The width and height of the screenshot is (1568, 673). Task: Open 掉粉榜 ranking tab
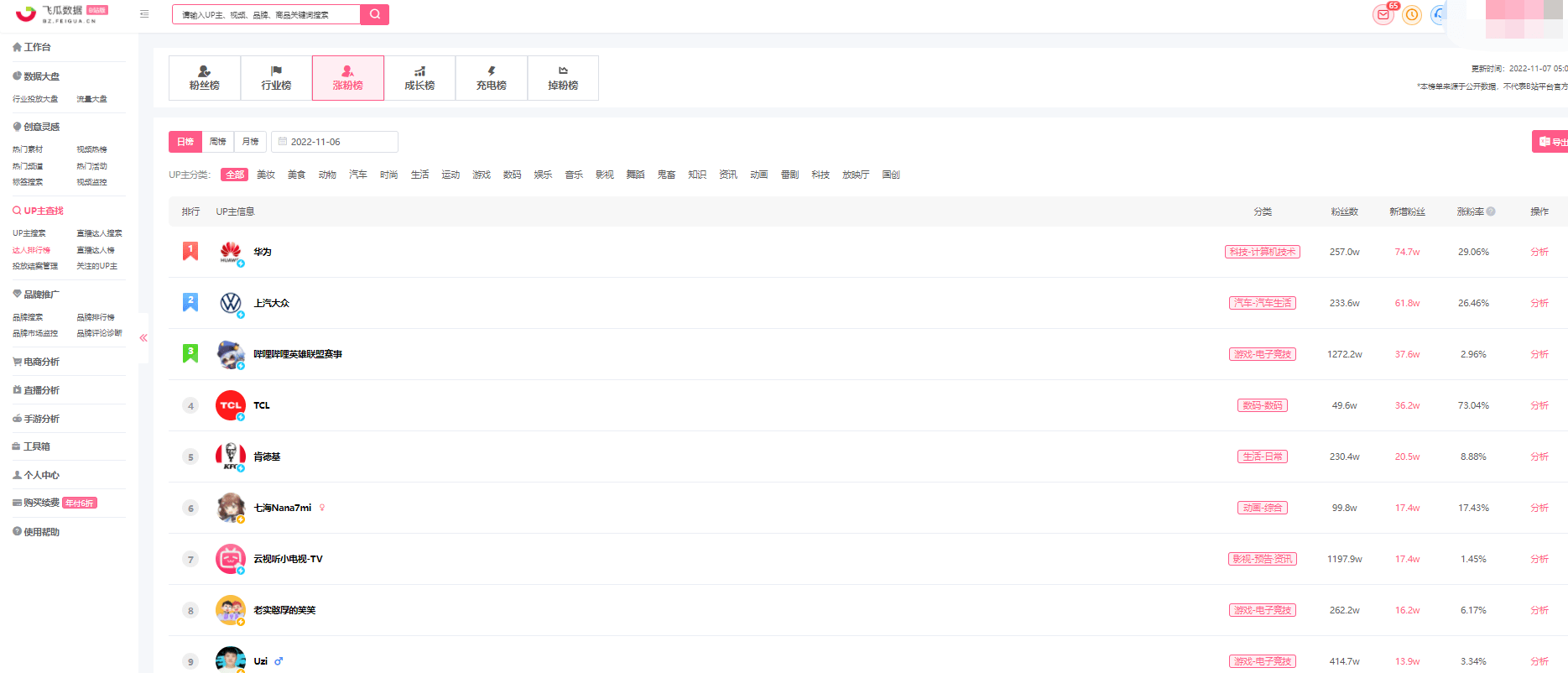point(563,78)
